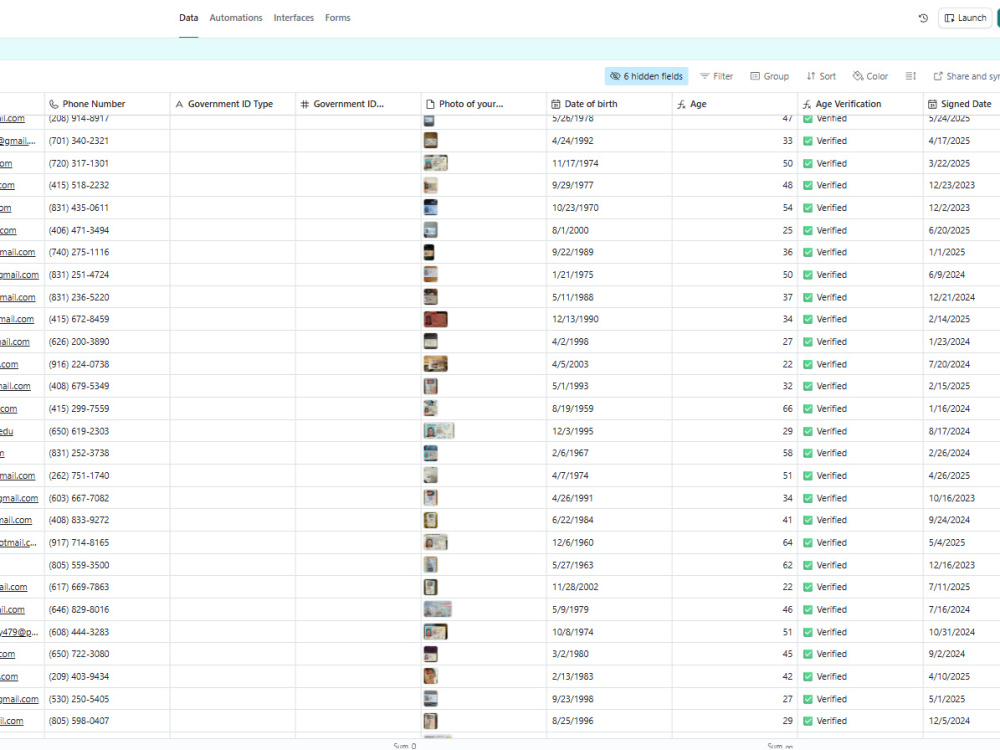Click Verified checkmark for 9/22/1989 row

point(808,253)
